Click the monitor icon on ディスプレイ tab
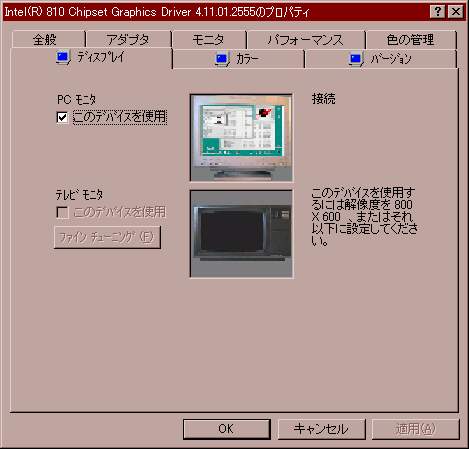Viewport: 469px width, 449px height. click(x=63, y=57)
